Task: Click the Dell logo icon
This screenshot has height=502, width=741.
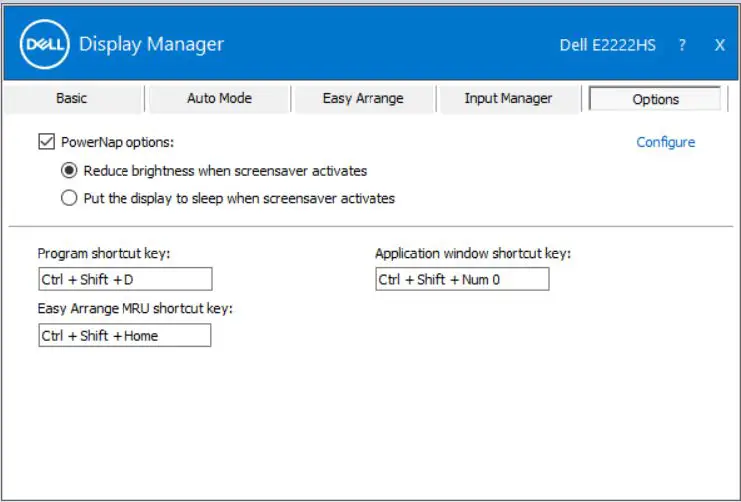Action: point(44,45)
